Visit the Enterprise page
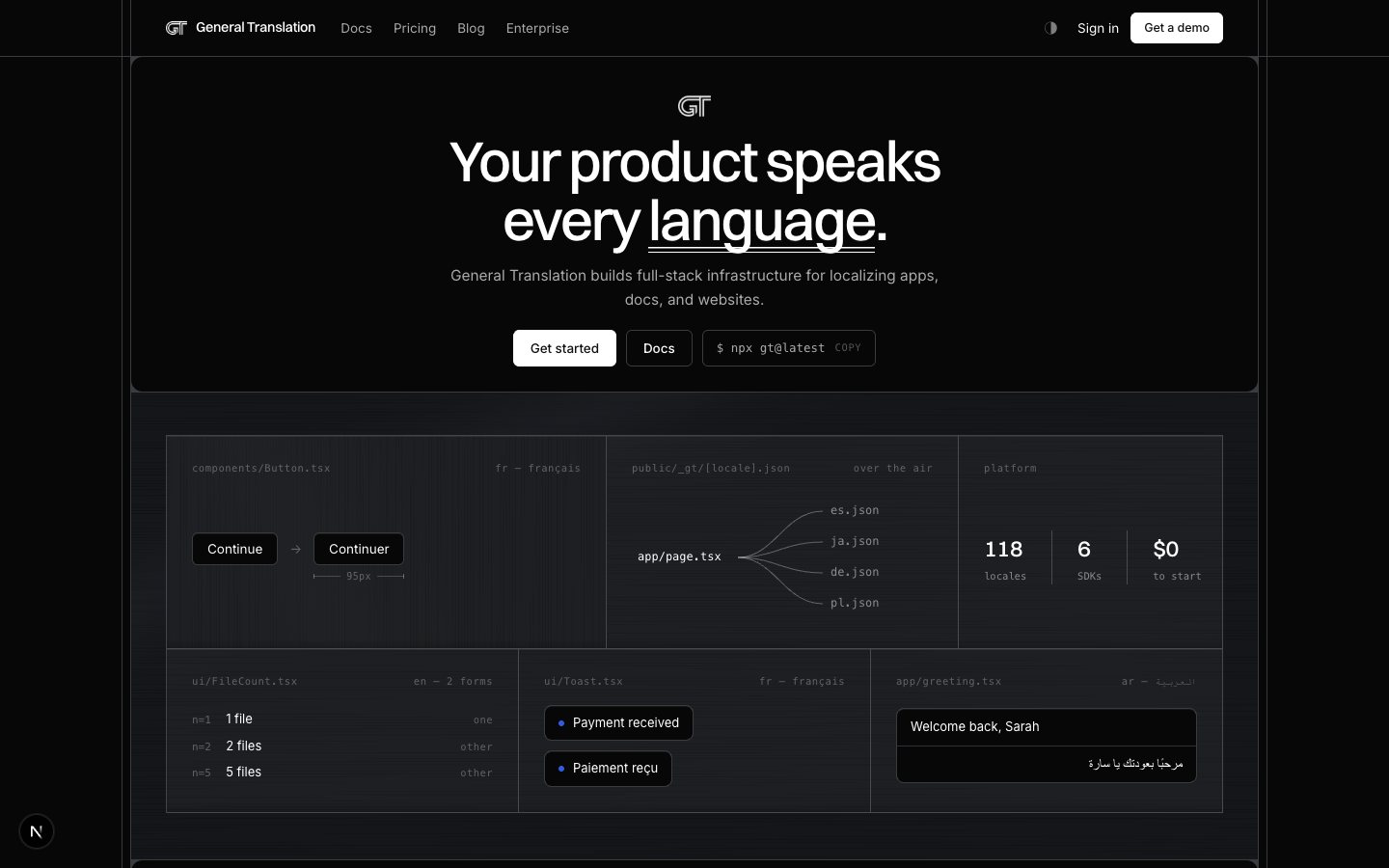Viewport: 1389px width, 868px height. 537,28
